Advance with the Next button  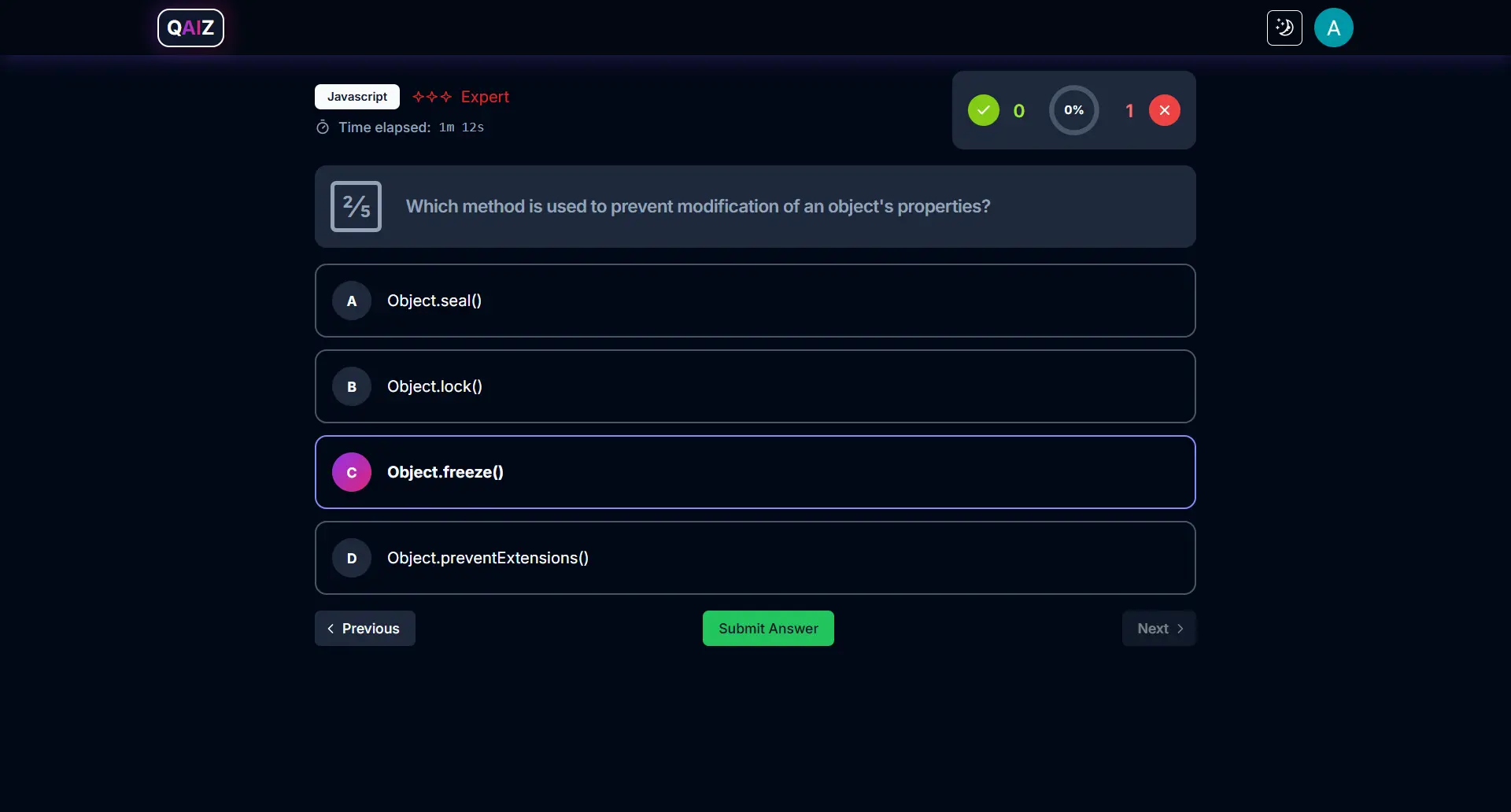1158,629
